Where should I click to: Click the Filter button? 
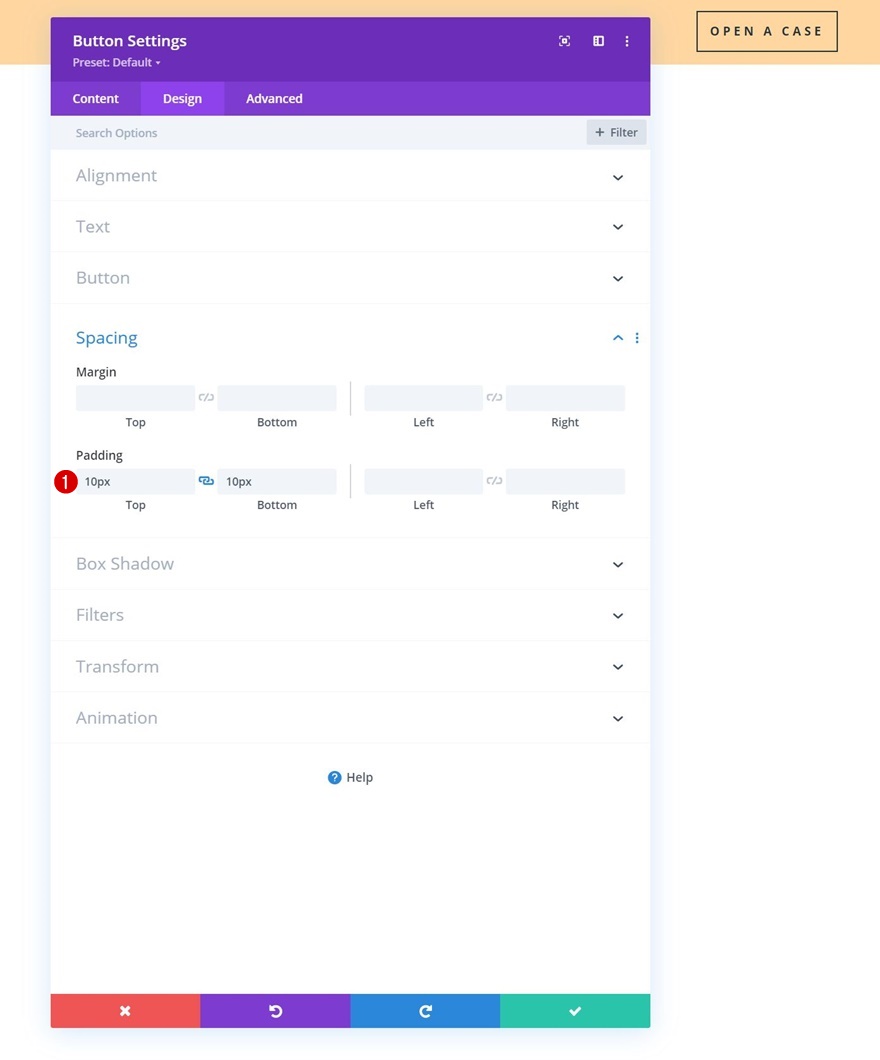click(616, 132)
